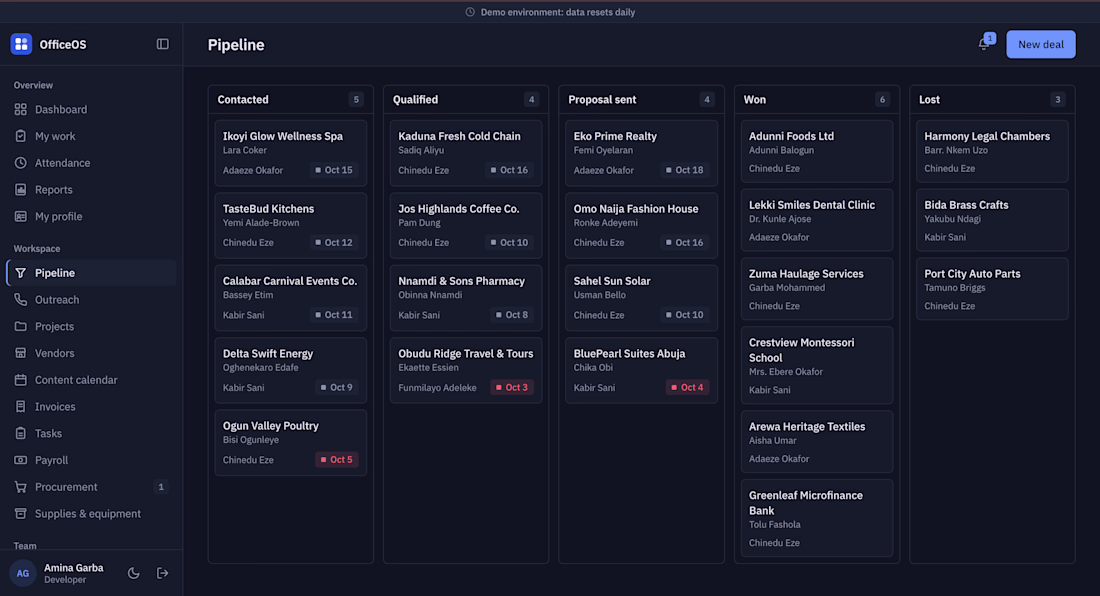This screenshot has width=1100, height=596.
Task: Click the Procurement cart icon
Action: pos(20,487)
